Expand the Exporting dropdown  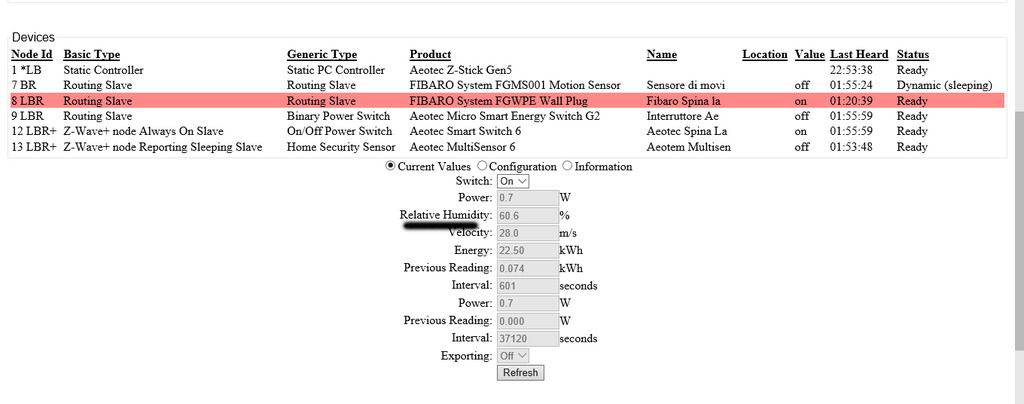(x=513, y=355)
